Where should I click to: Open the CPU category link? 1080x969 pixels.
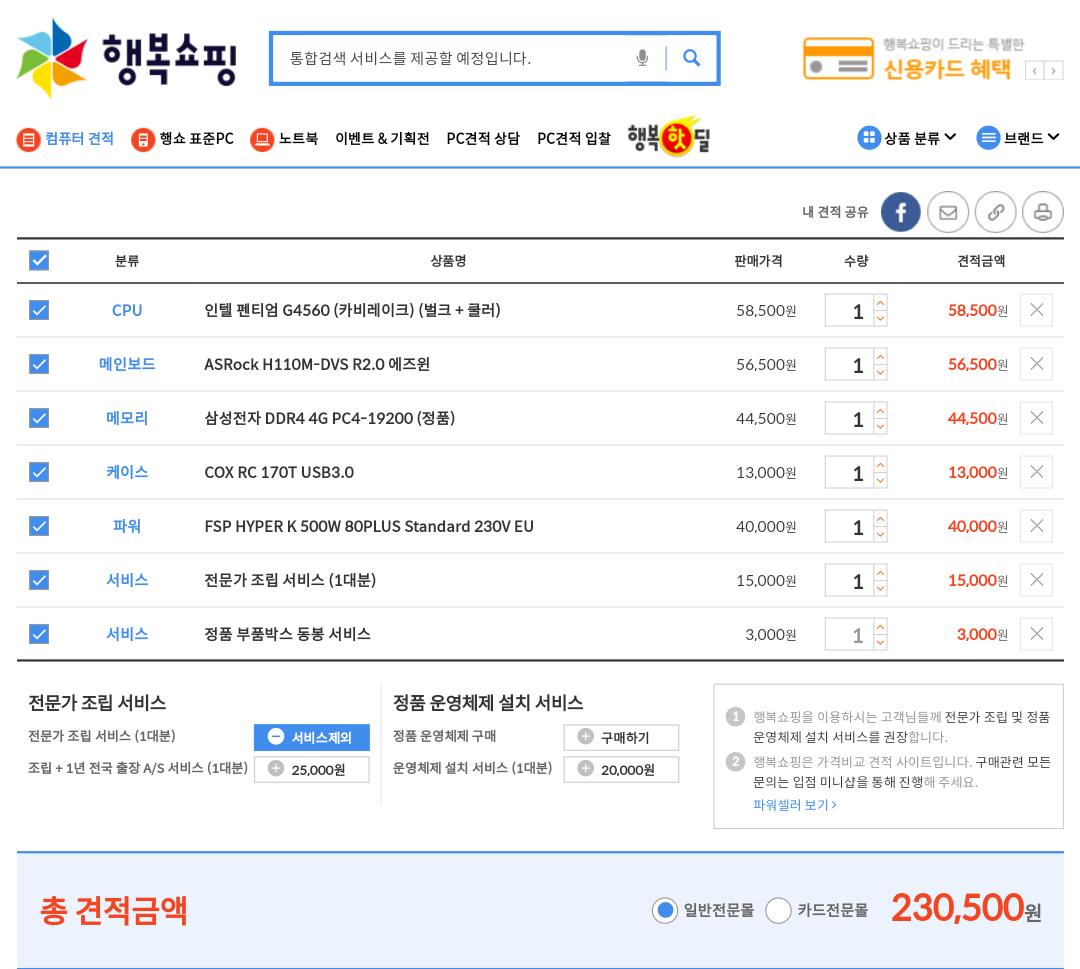tap(127, 310)
